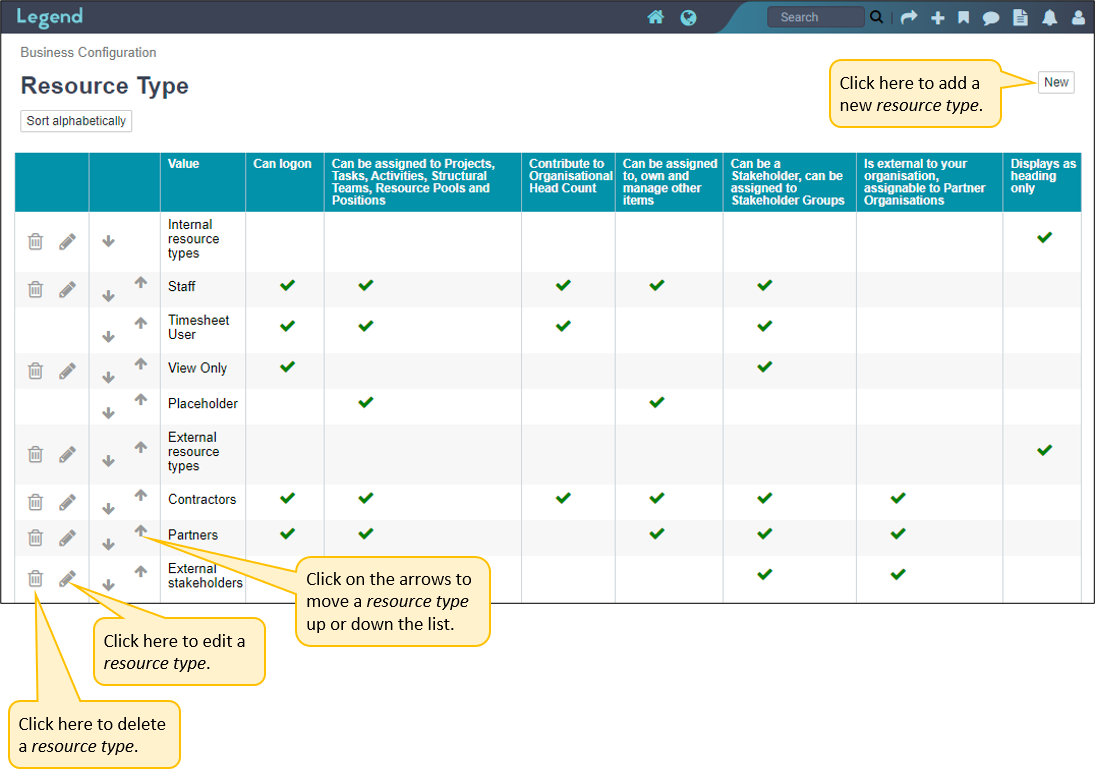This screenshot has height=769, width=1095.
Task: Edit the Contractors resource type
Action: tap(67, 502)
